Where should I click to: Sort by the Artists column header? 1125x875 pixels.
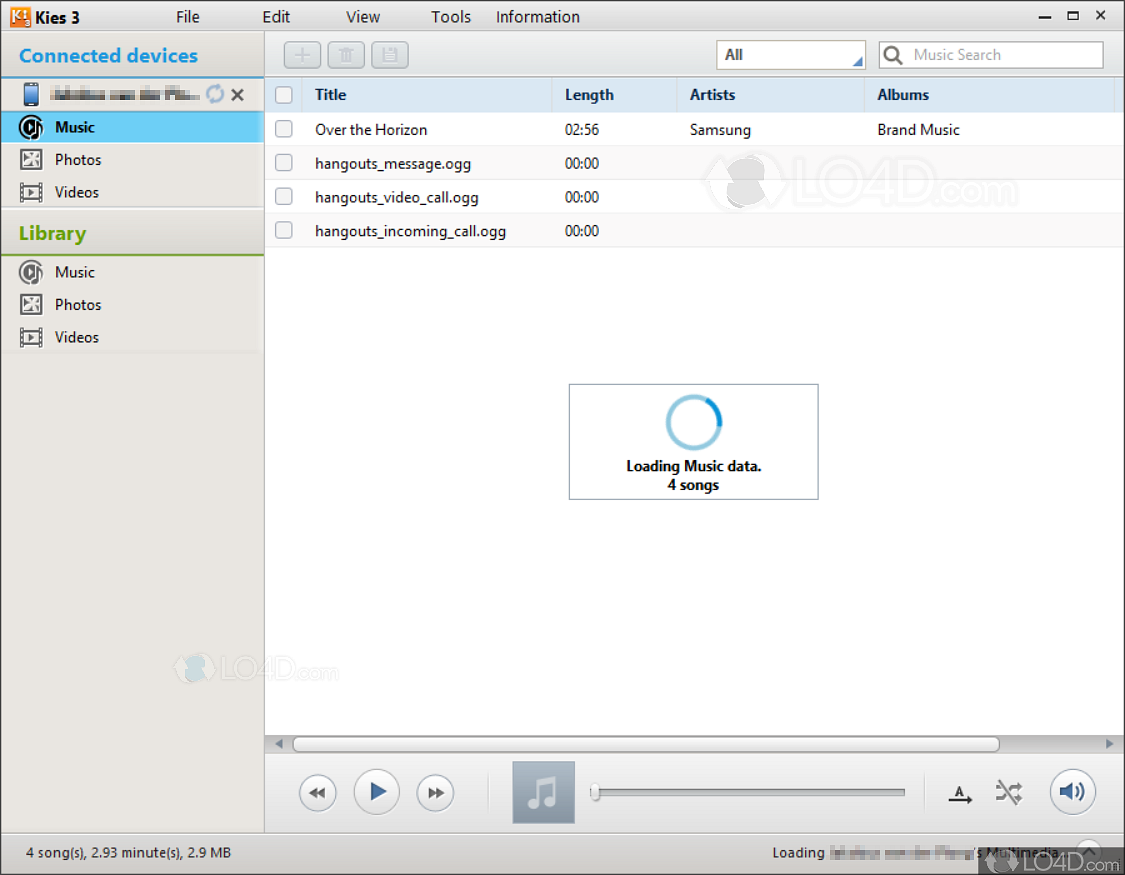[x=771, y=95]
